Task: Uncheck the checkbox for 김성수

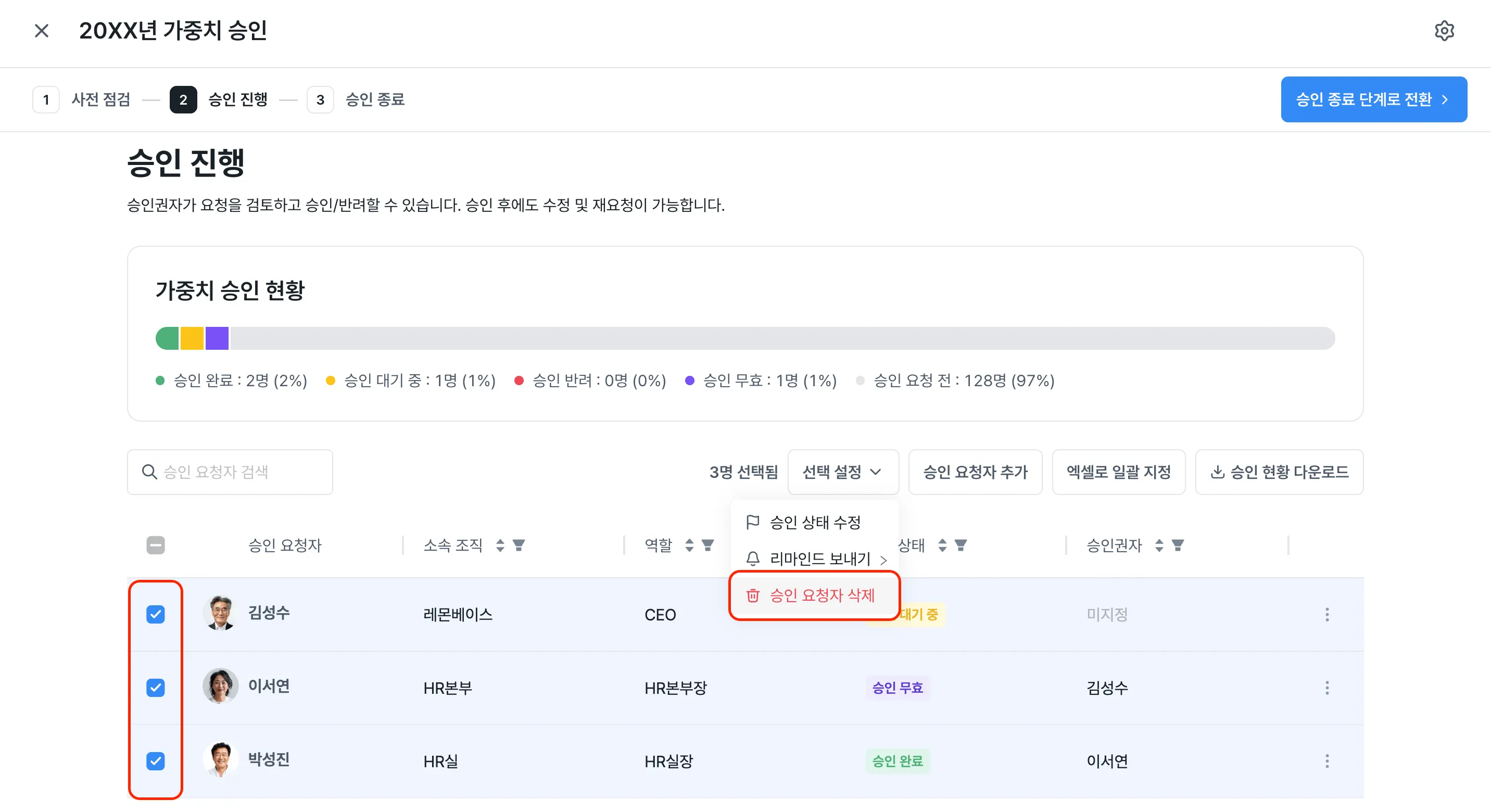Action: pos(155,615)
